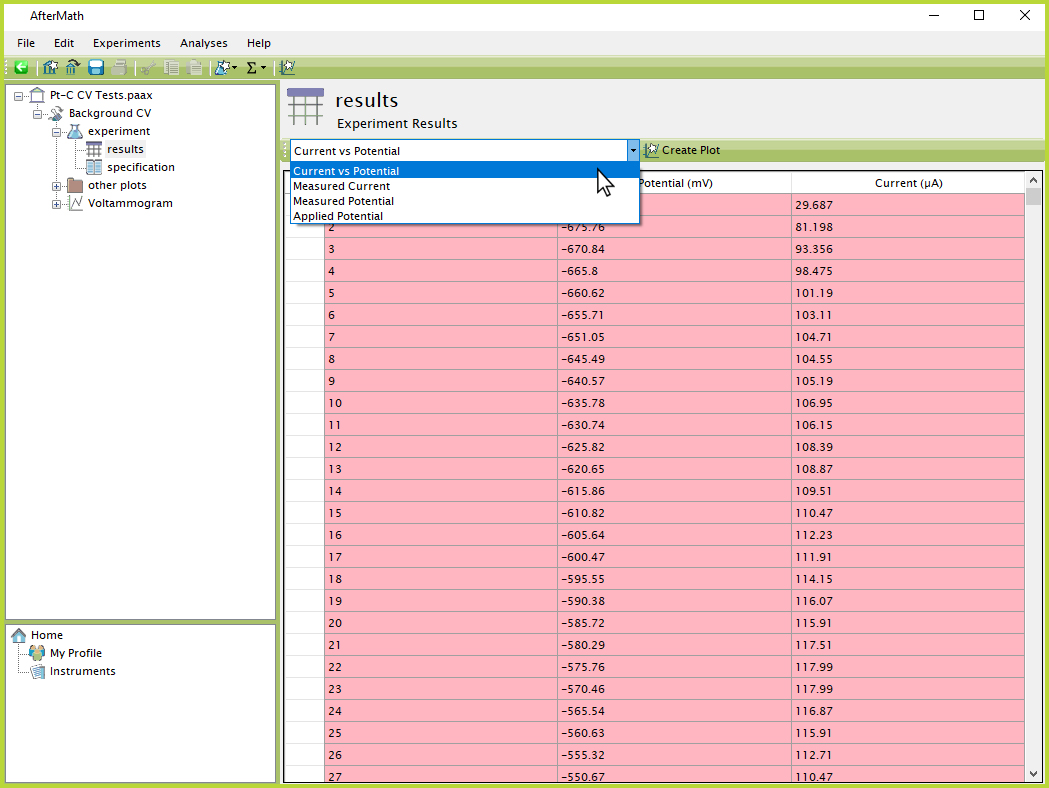Collapse the Background CV tree node

click(37, 114)
